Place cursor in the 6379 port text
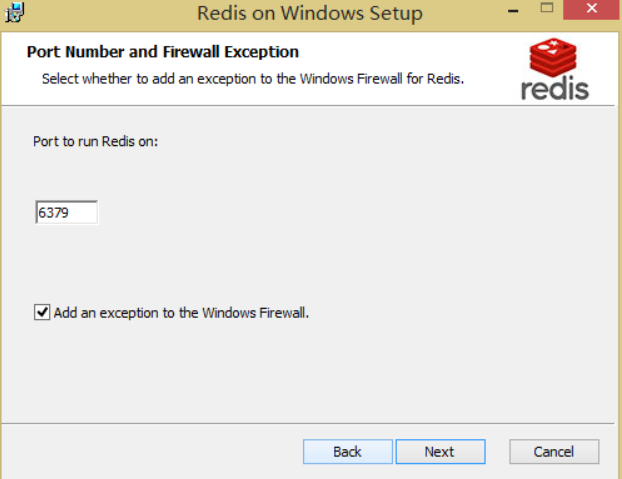The height and width of the screenshot is (479, 622). [x=53, y=213]
